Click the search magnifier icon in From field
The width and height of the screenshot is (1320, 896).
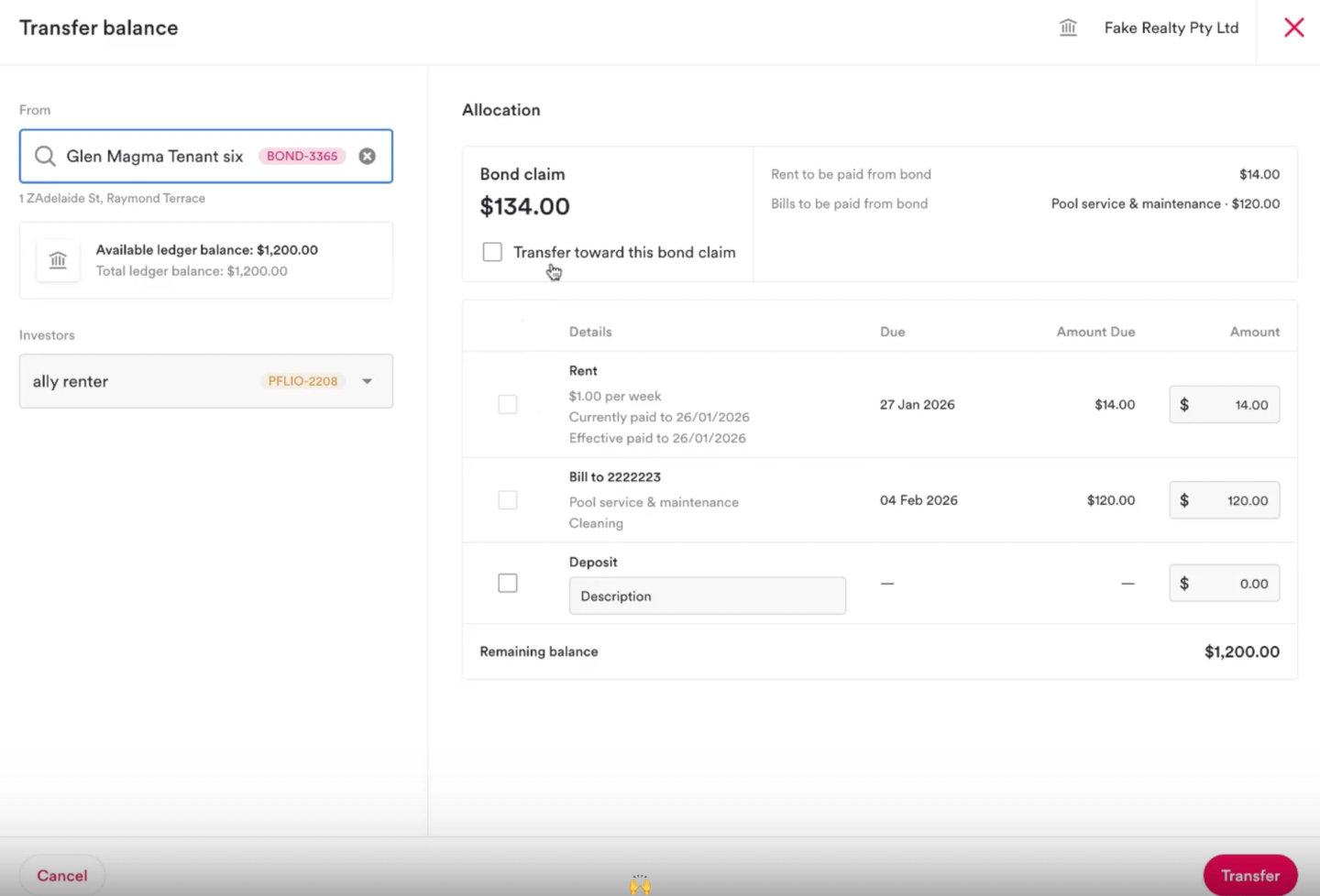coord(45,156)
